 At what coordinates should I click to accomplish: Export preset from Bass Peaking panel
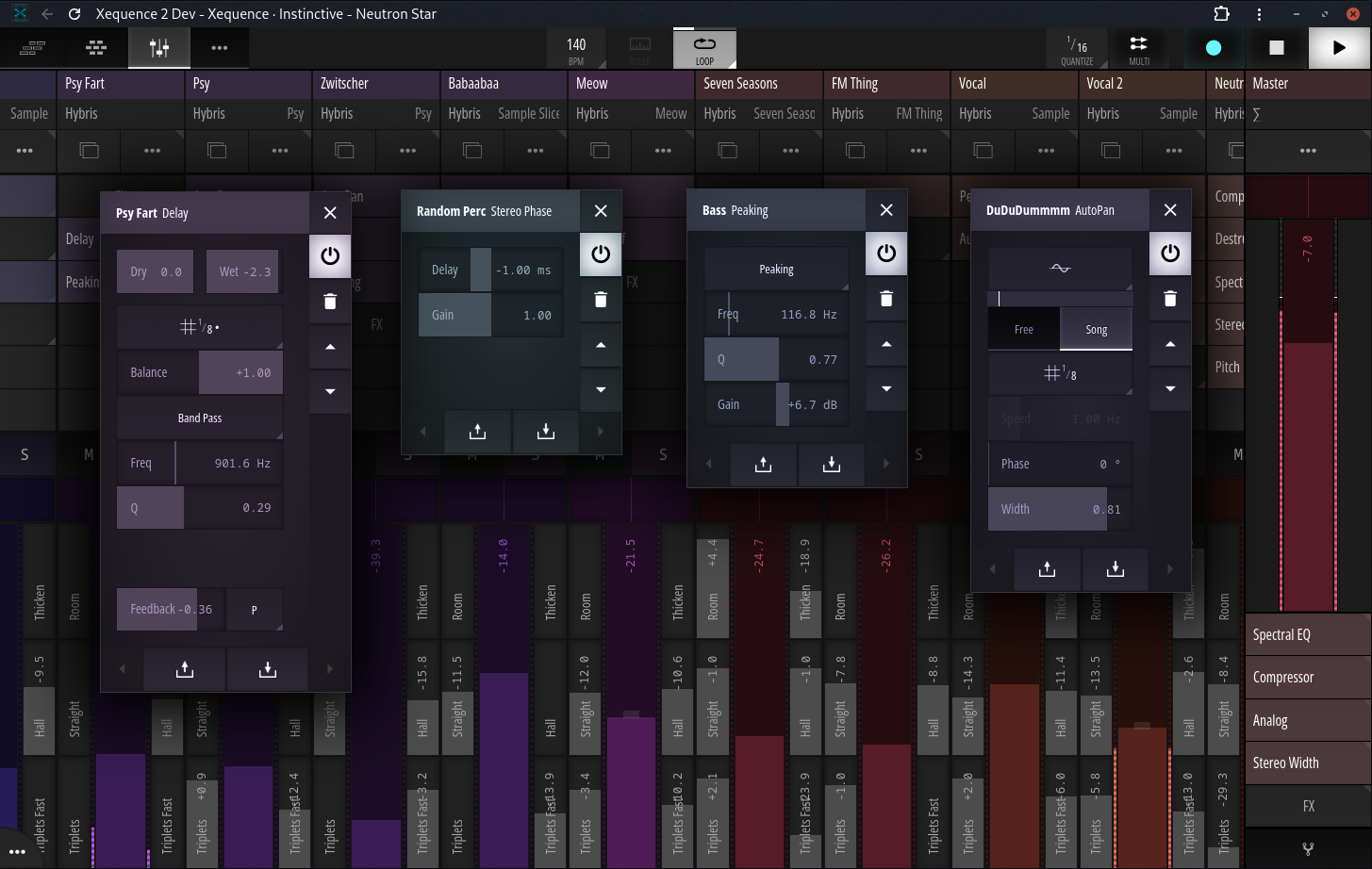pos(764,464)
